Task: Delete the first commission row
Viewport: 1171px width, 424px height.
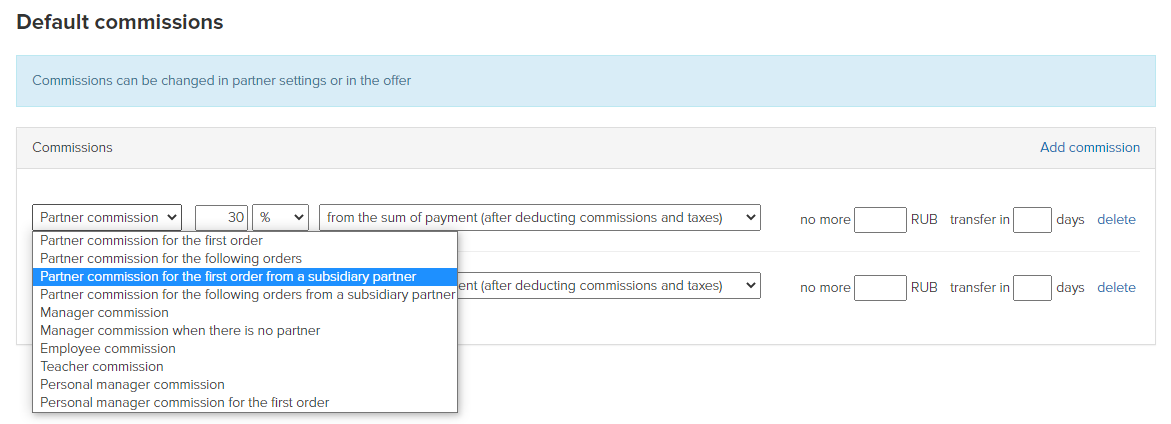Action: 1116,219
